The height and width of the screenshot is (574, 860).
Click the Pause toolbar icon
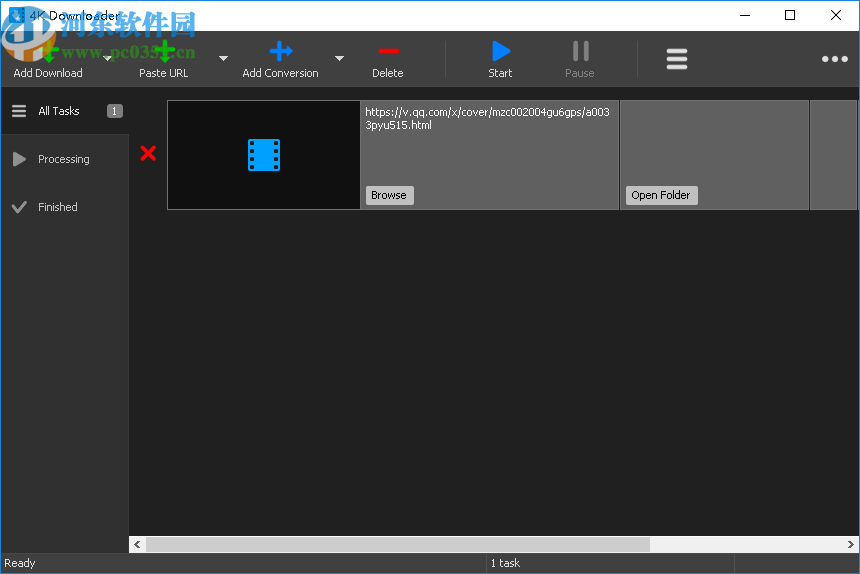(580, 51)
